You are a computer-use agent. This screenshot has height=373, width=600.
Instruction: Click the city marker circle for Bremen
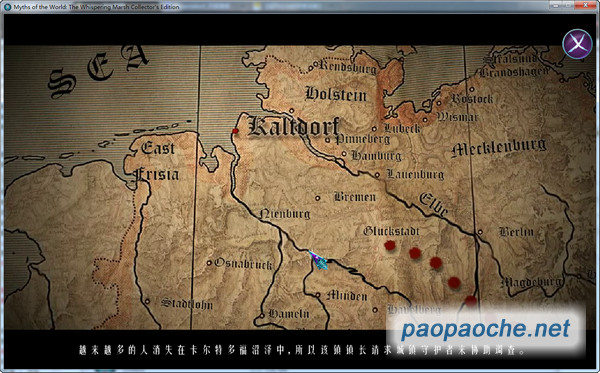[317, 198]
